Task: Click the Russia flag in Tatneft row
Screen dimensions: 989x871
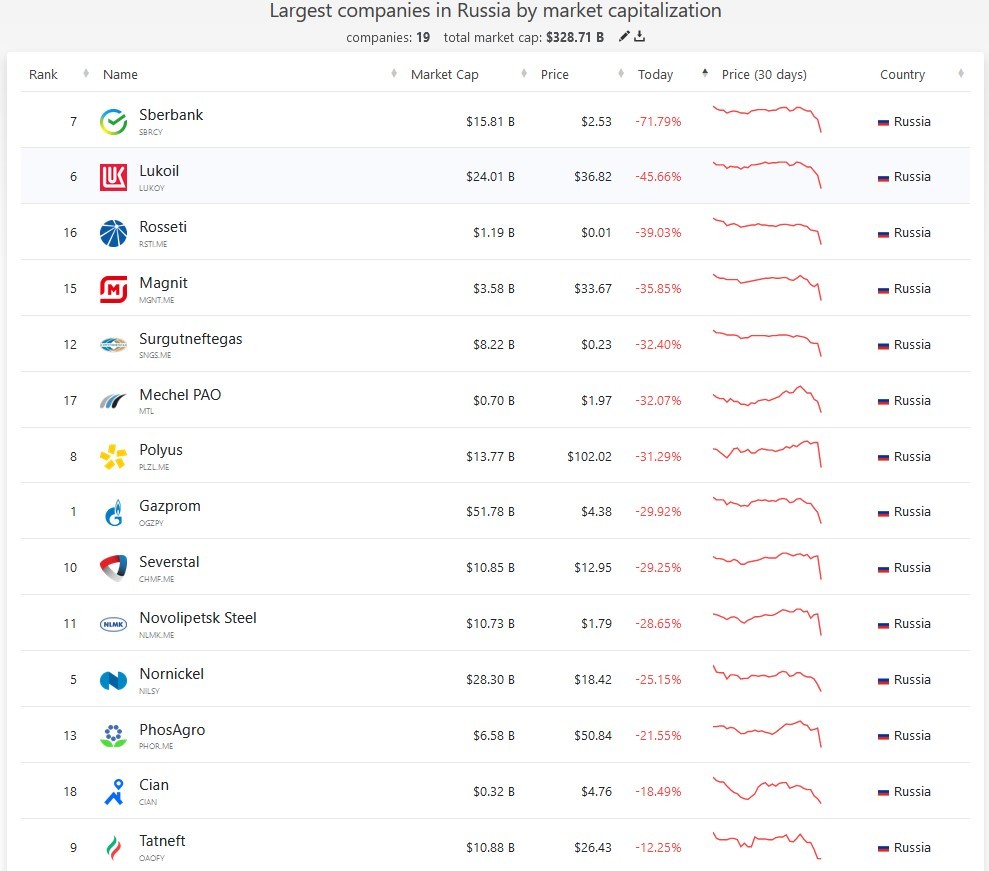Action: (x=883, y=848)
